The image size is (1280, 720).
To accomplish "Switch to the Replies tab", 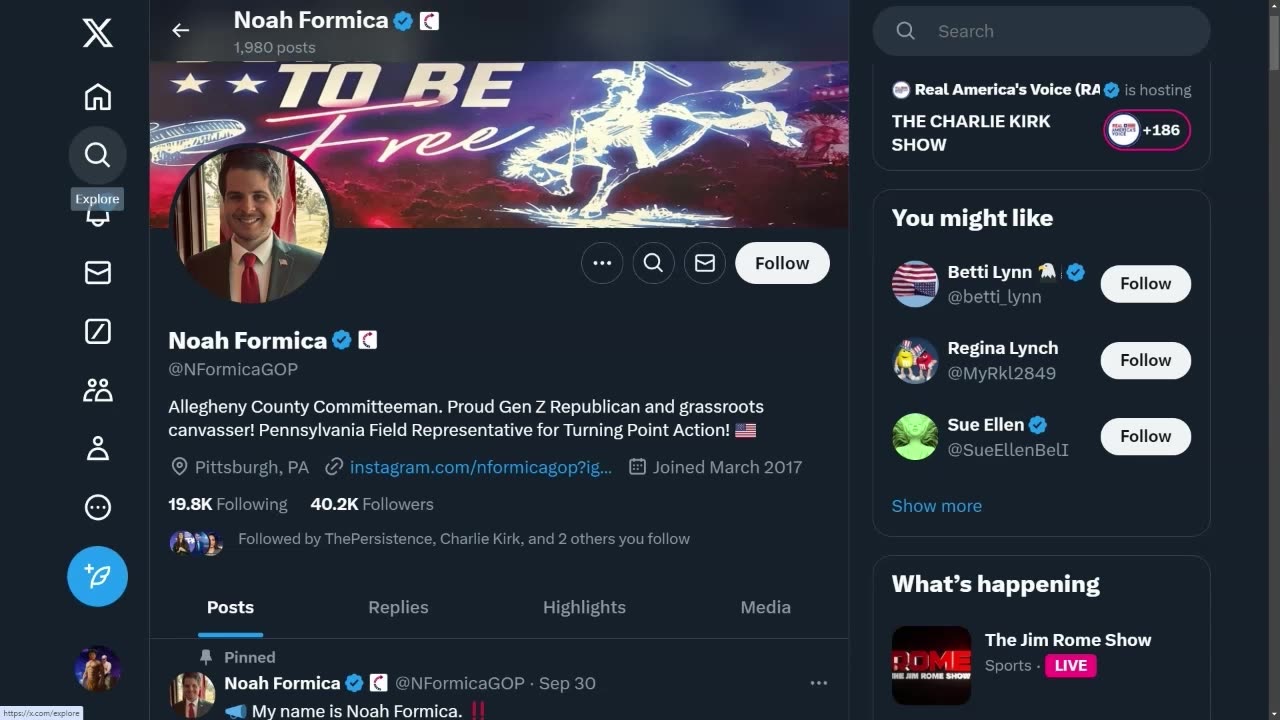I will pyautogui.click(x=398, y=607).
